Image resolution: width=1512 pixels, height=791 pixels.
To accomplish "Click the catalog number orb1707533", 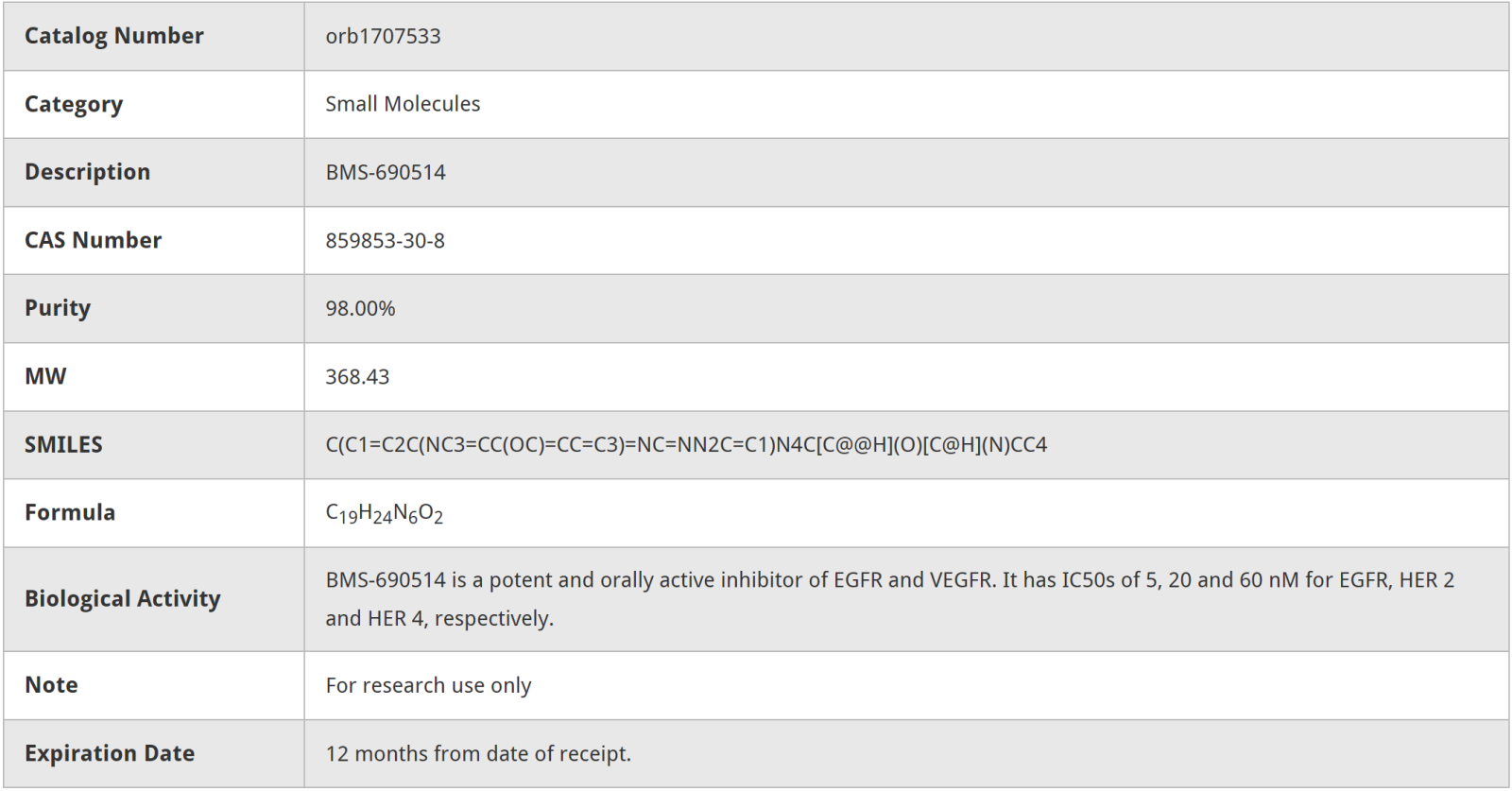I will click(x=383, y=36).
